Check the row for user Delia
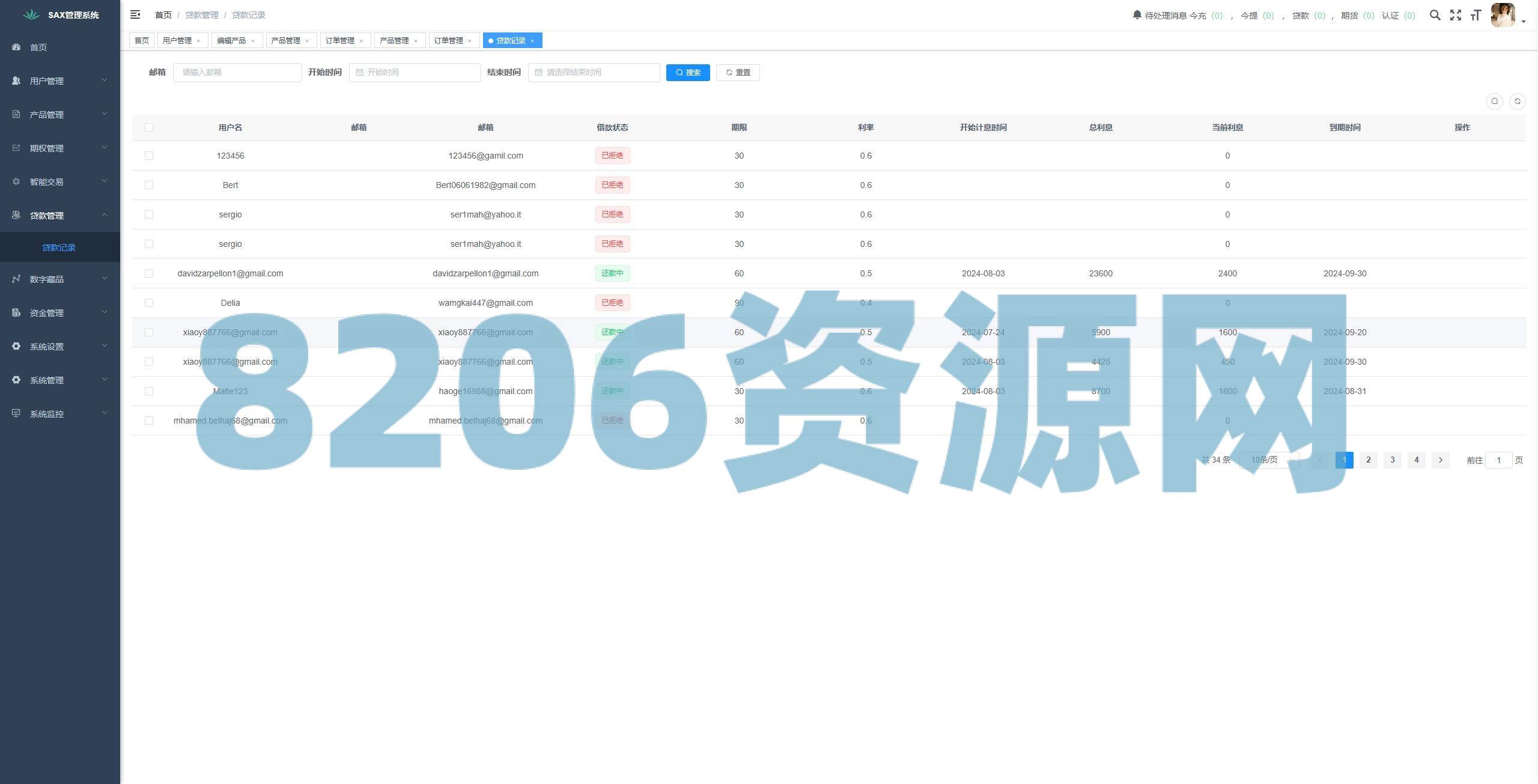 149,303
